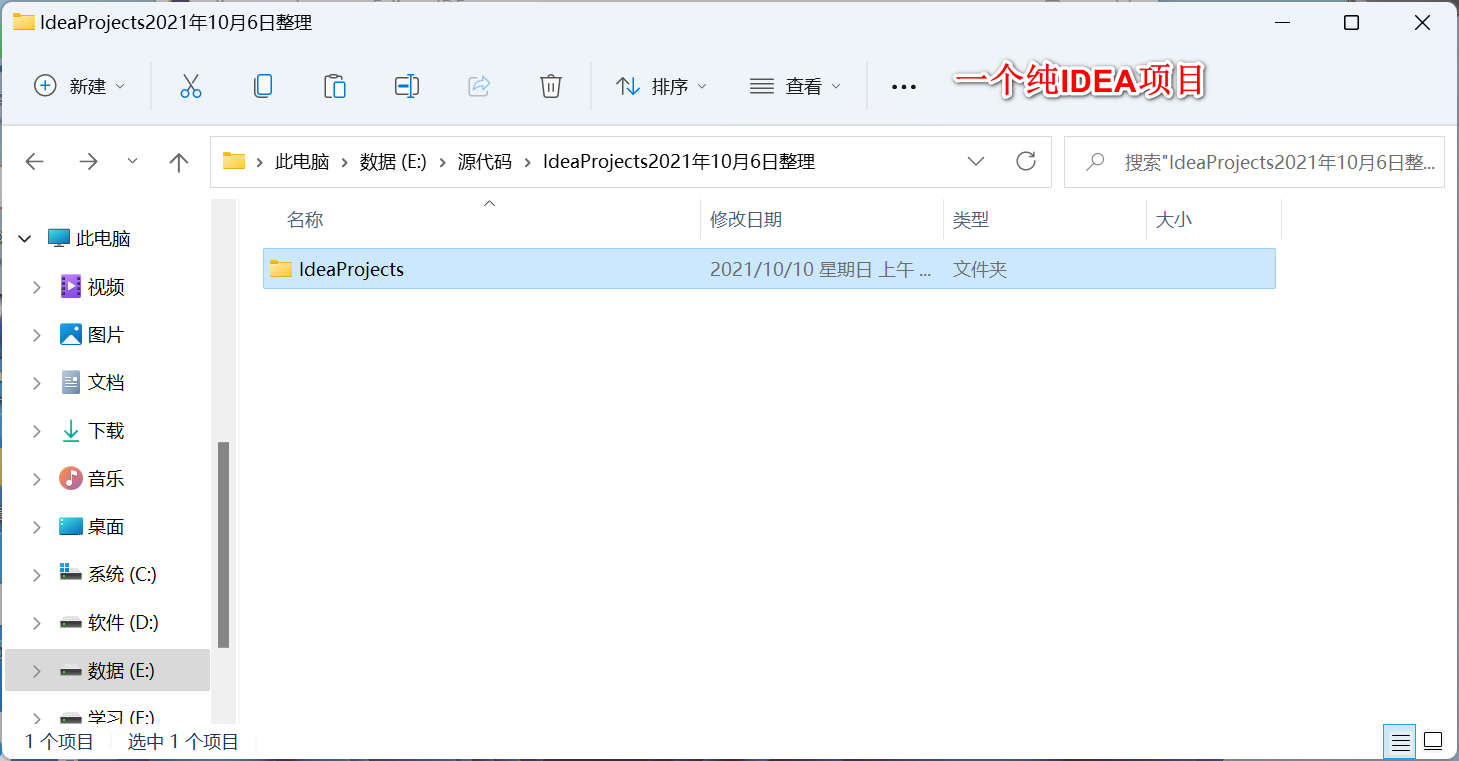Open 源代码 from the breadcrumb path
1459x761 pixels.
(486, 161)
